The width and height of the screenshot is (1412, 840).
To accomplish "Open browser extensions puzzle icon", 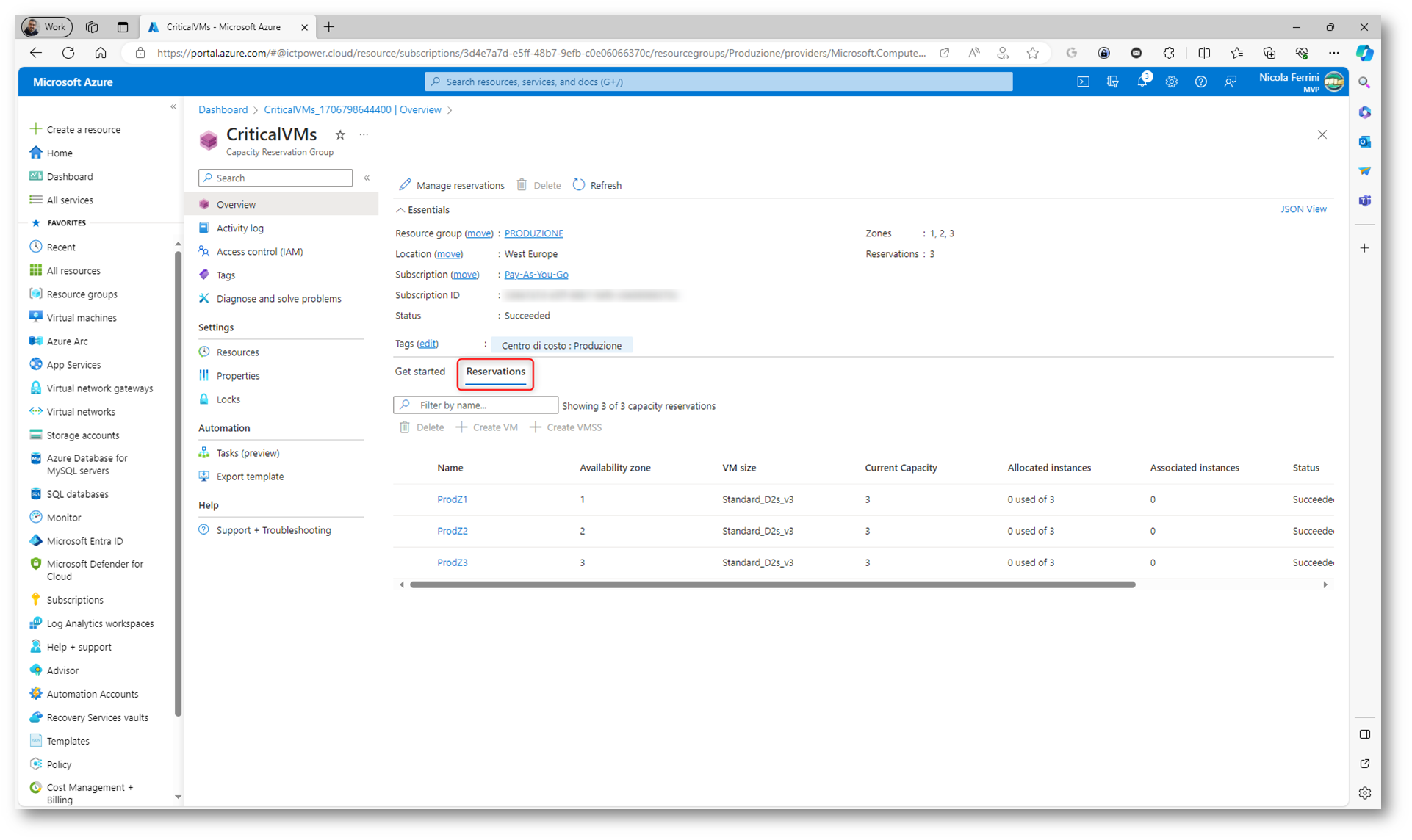I will pyautogui.click(x=1168, y=53).
